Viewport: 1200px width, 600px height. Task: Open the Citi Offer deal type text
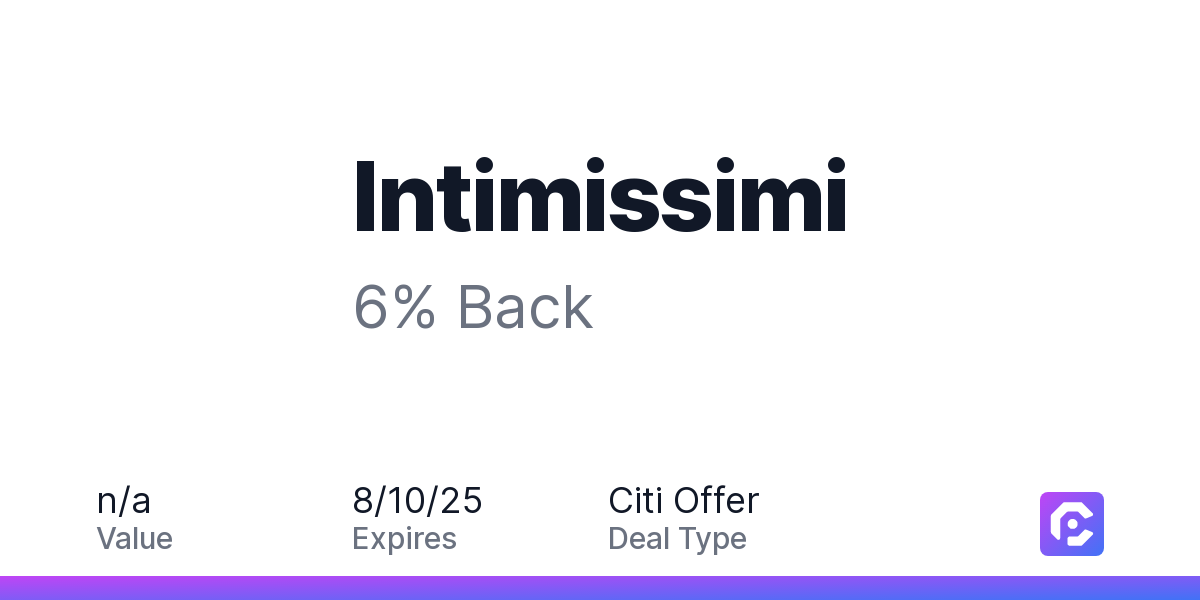[684, 501]
